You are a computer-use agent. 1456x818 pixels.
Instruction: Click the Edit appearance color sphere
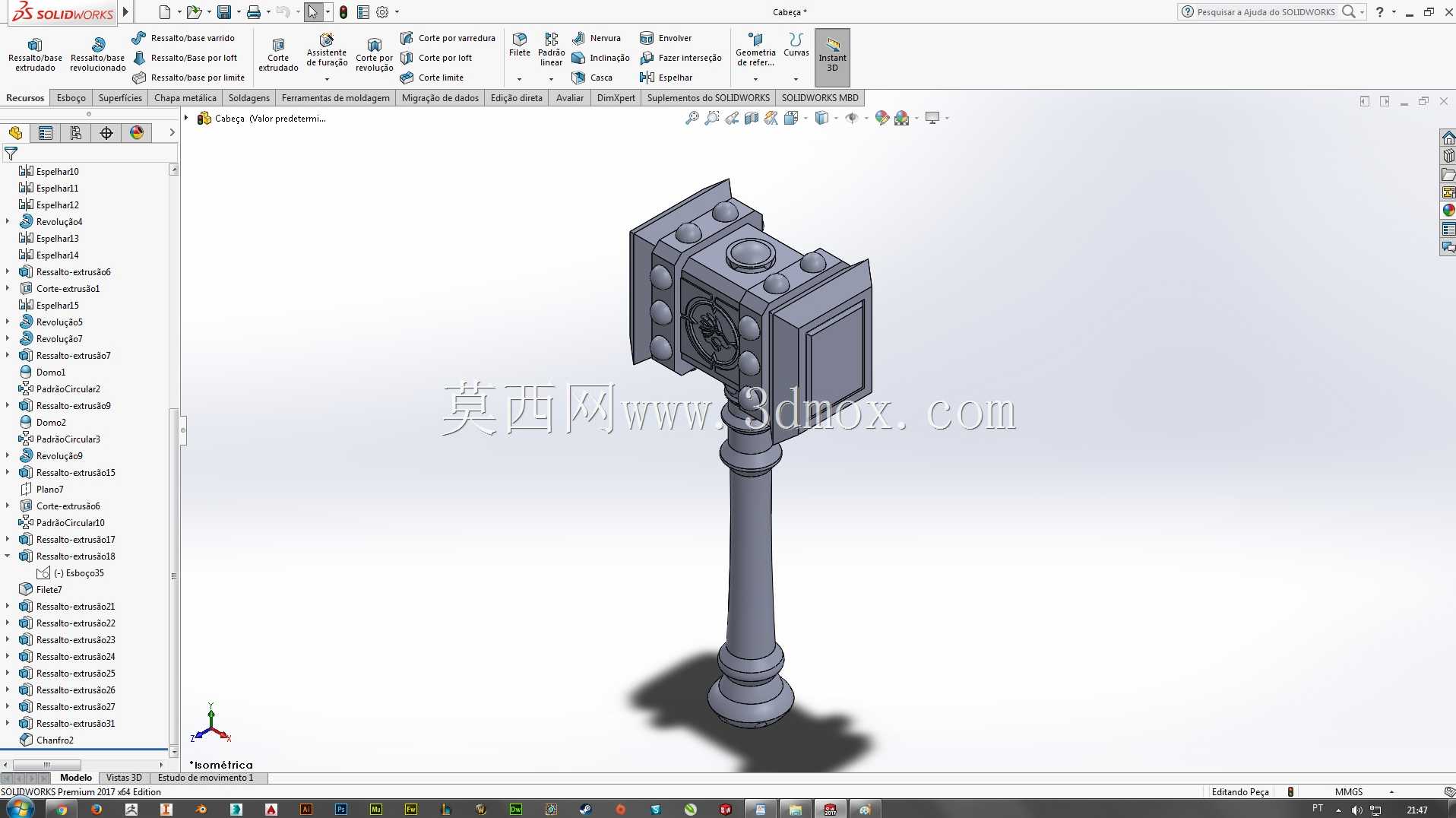click(x=882, y=118)
